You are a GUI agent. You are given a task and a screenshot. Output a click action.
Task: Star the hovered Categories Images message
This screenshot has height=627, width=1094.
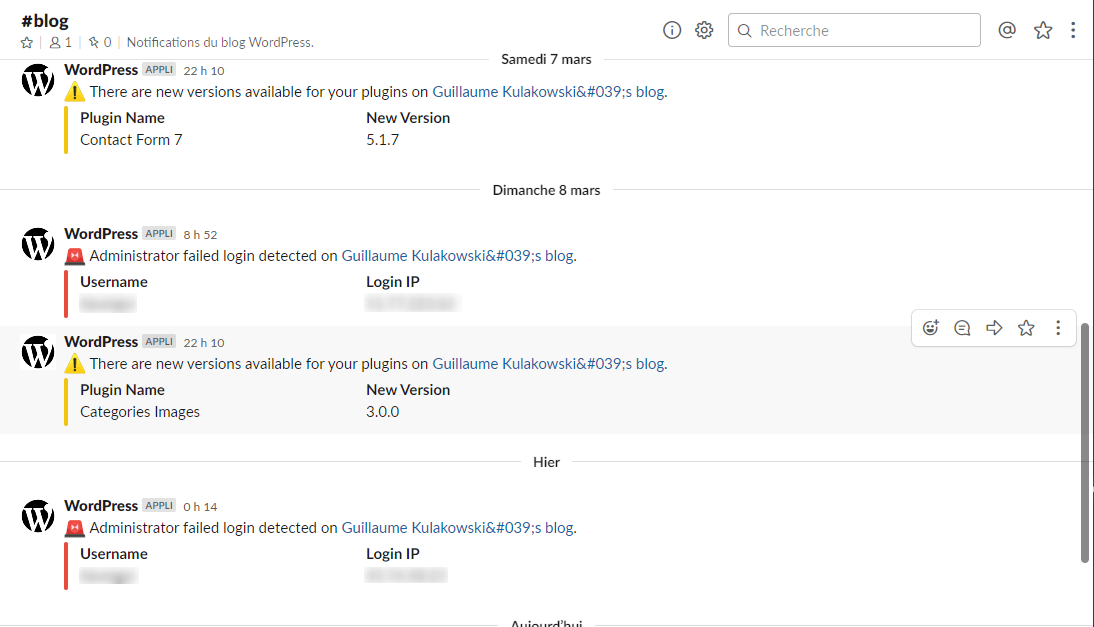click(1026, 328)
